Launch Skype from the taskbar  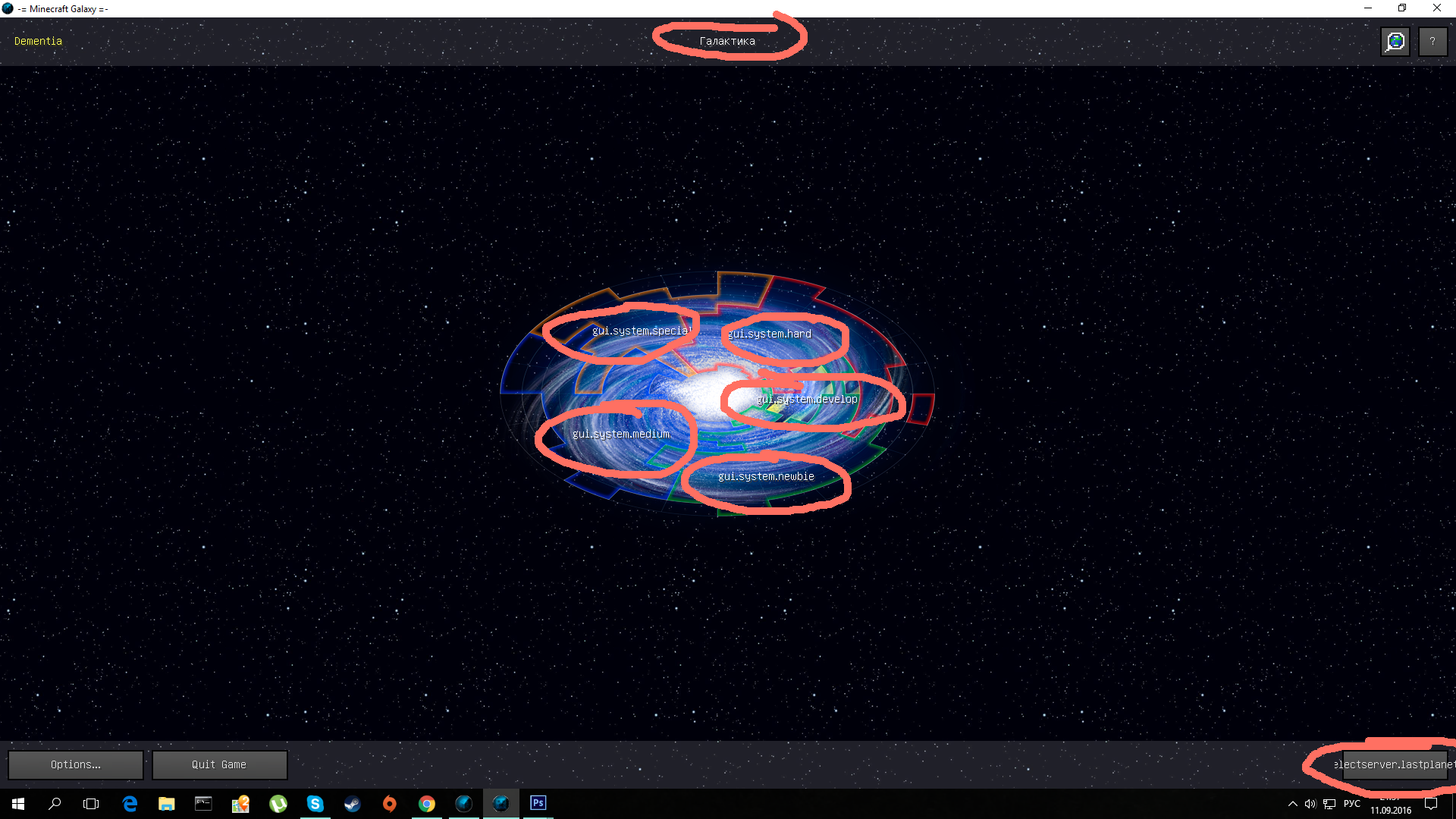tap(315, 804)
